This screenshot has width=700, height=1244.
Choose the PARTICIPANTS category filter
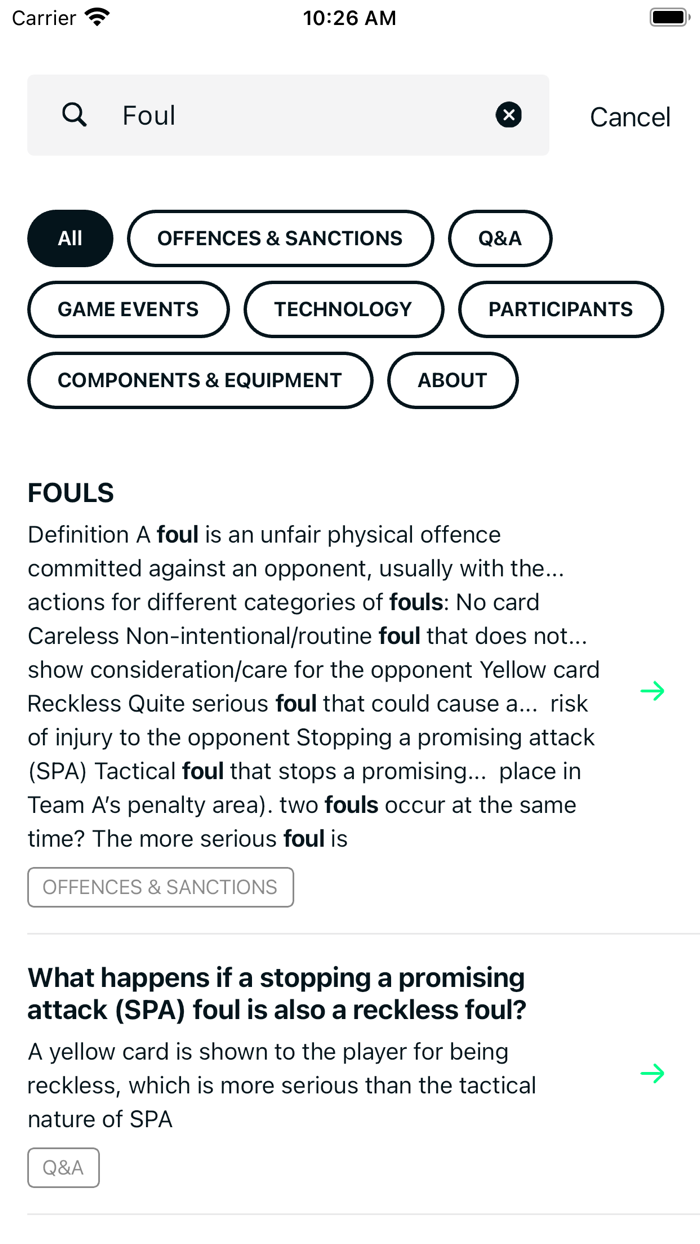tap(560, 309)
